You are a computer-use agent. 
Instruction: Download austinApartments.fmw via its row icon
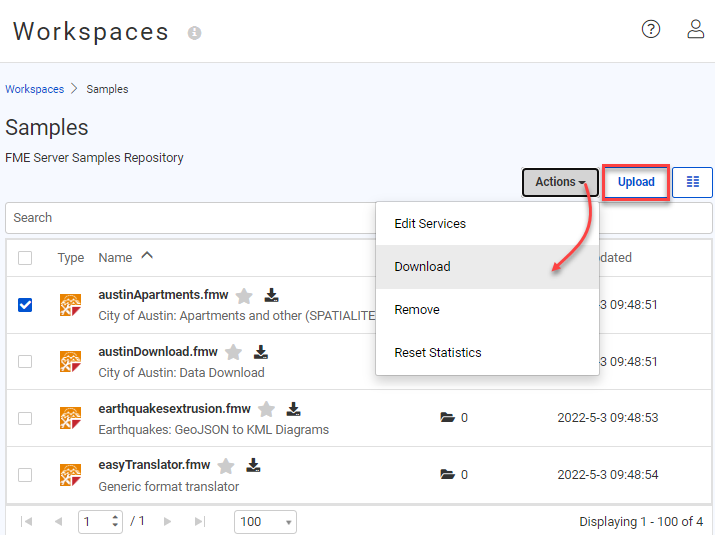(271, 295)
